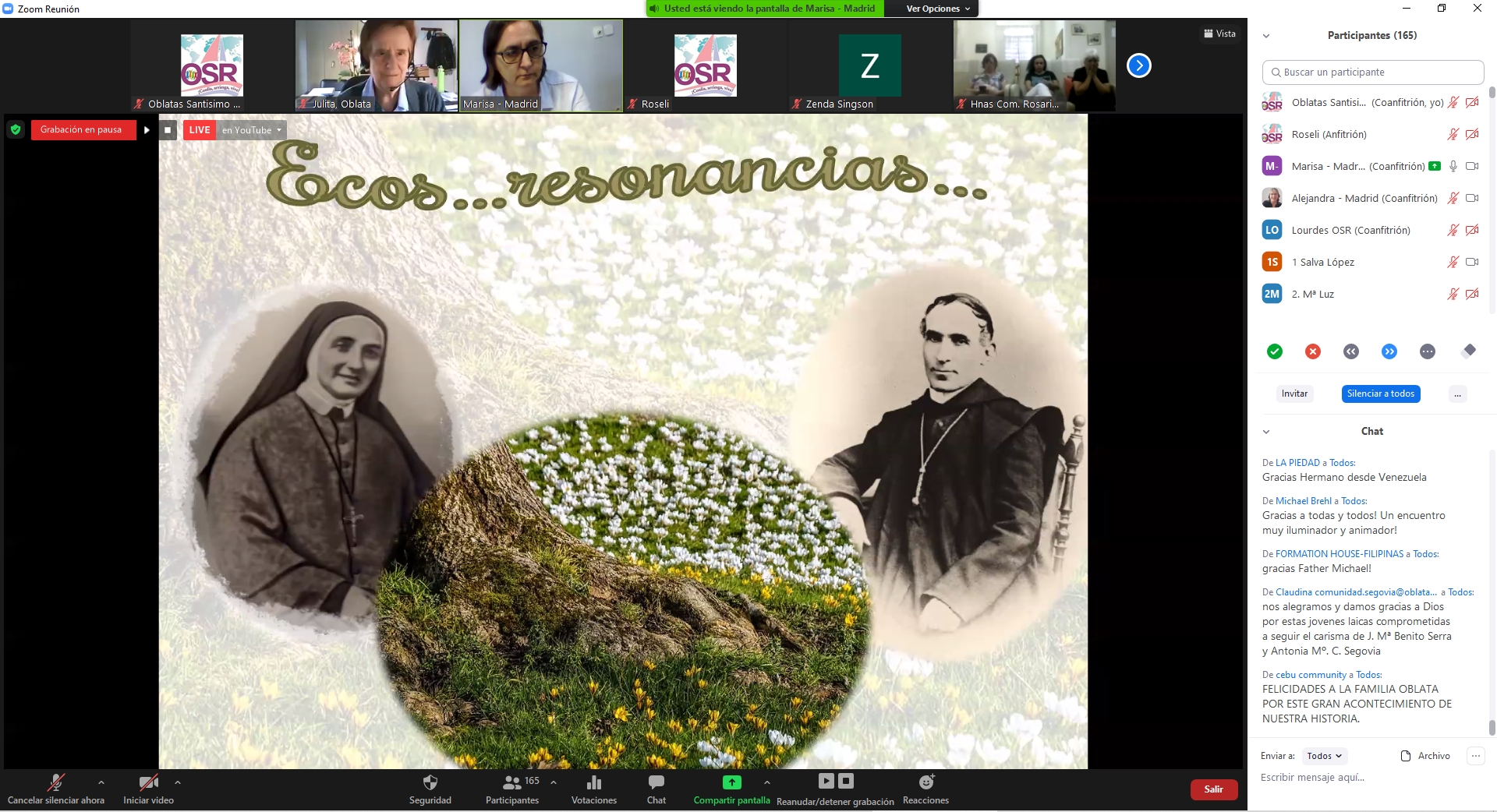Image resolution: width=1497 pixels, height=812 pixels.
Task: Click Claudina comunidad.segovia sender name
Action: (1356, 592)
